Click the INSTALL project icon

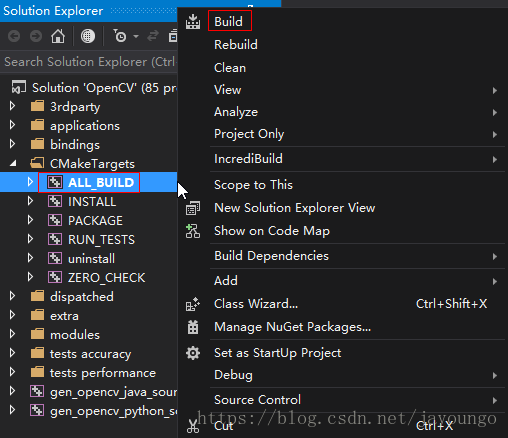(55, 201)
